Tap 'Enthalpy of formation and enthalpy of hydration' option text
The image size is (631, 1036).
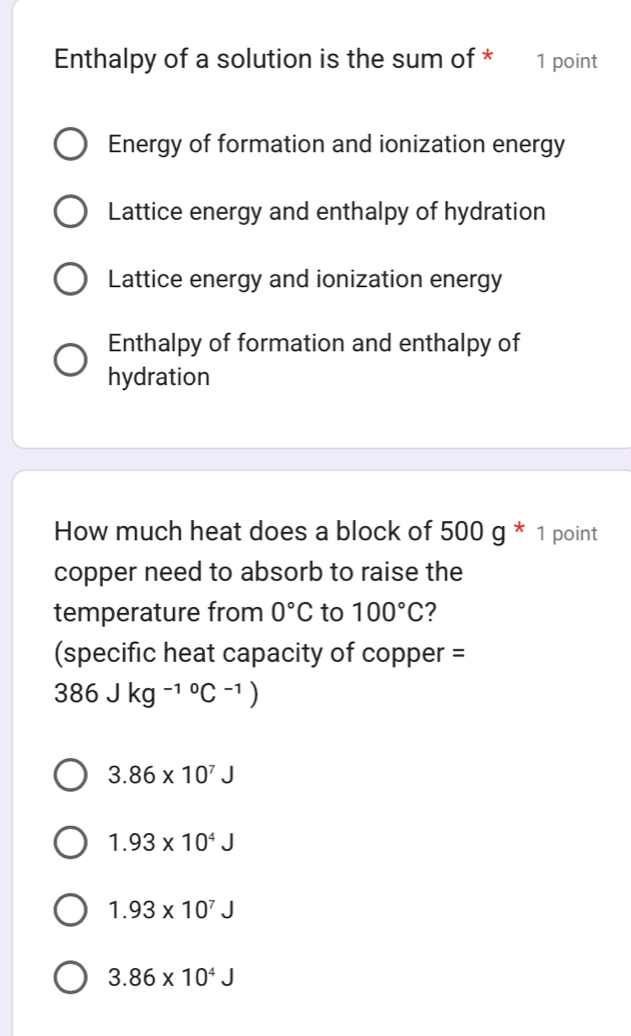click(314, 360)
